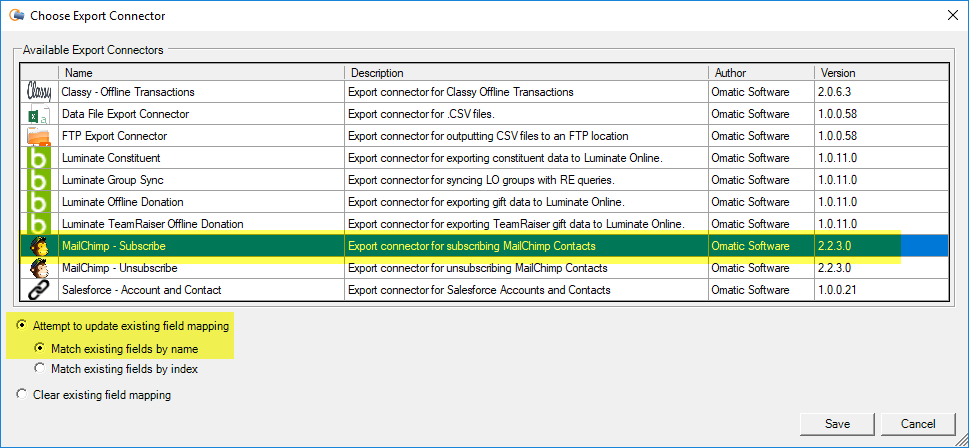
Task: Click the Salesforce chain link icon
Action: (39, 290)
